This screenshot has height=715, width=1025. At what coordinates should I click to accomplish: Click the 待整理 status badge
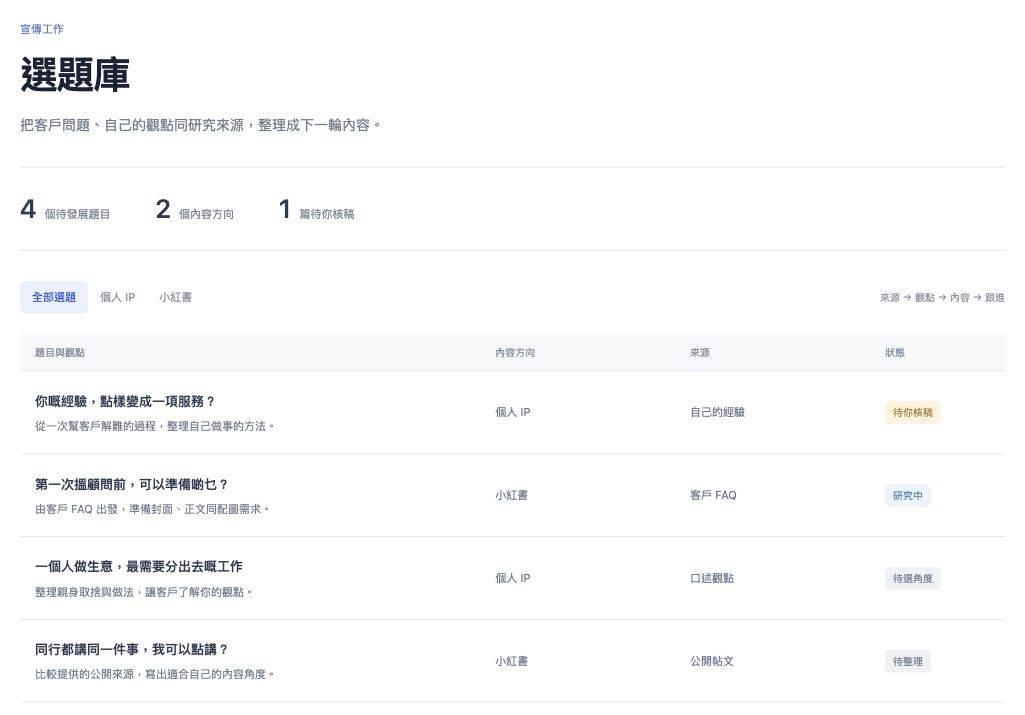click(907, 661)
